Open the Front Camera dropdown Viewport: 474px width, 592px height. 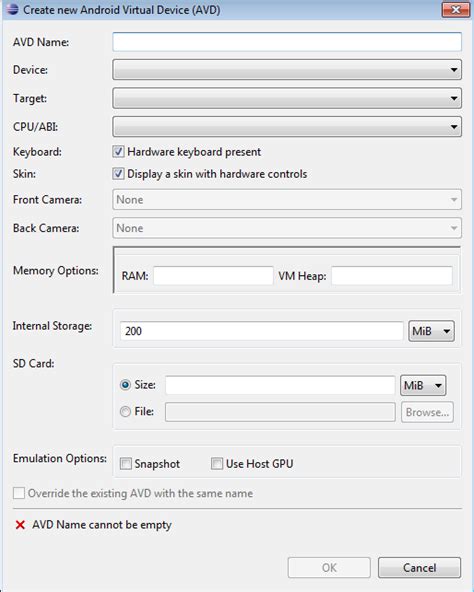[287, 199]
